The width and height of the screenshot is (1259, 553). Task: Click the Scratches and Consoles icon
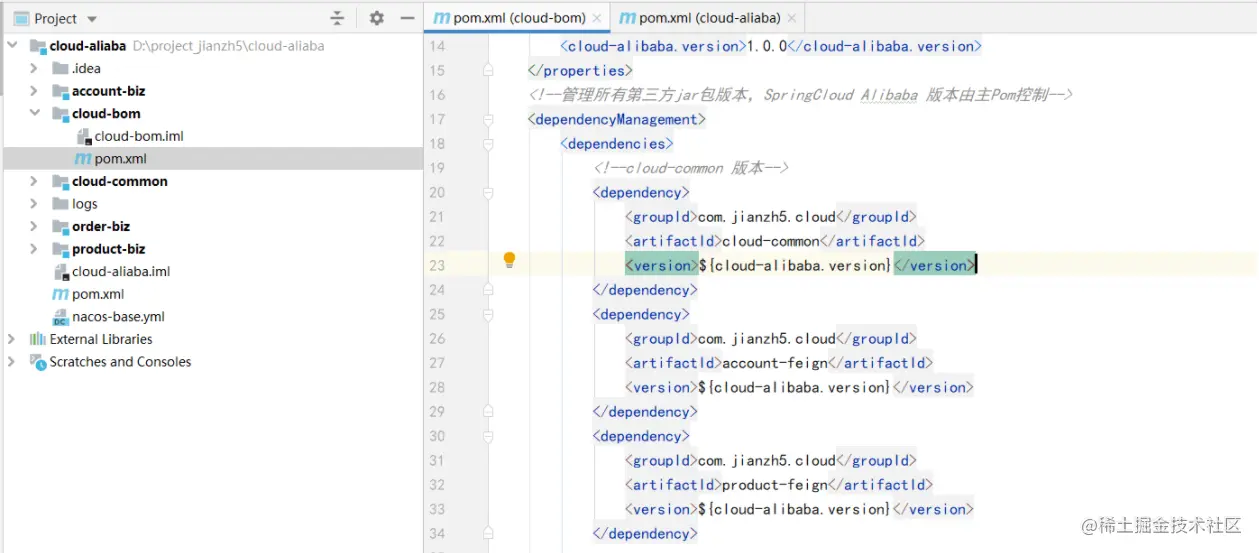coord(38,362)
